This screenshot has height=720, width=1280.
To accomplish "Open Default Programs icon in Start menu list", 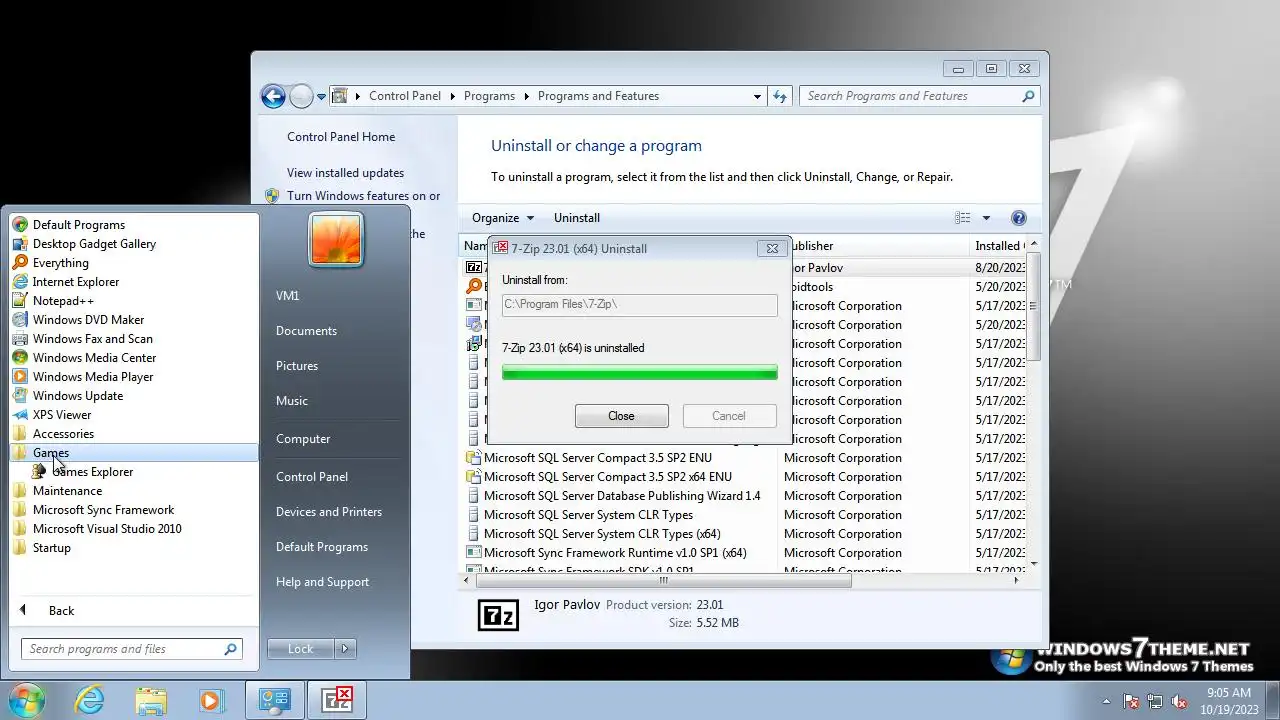I will [20, 225].
